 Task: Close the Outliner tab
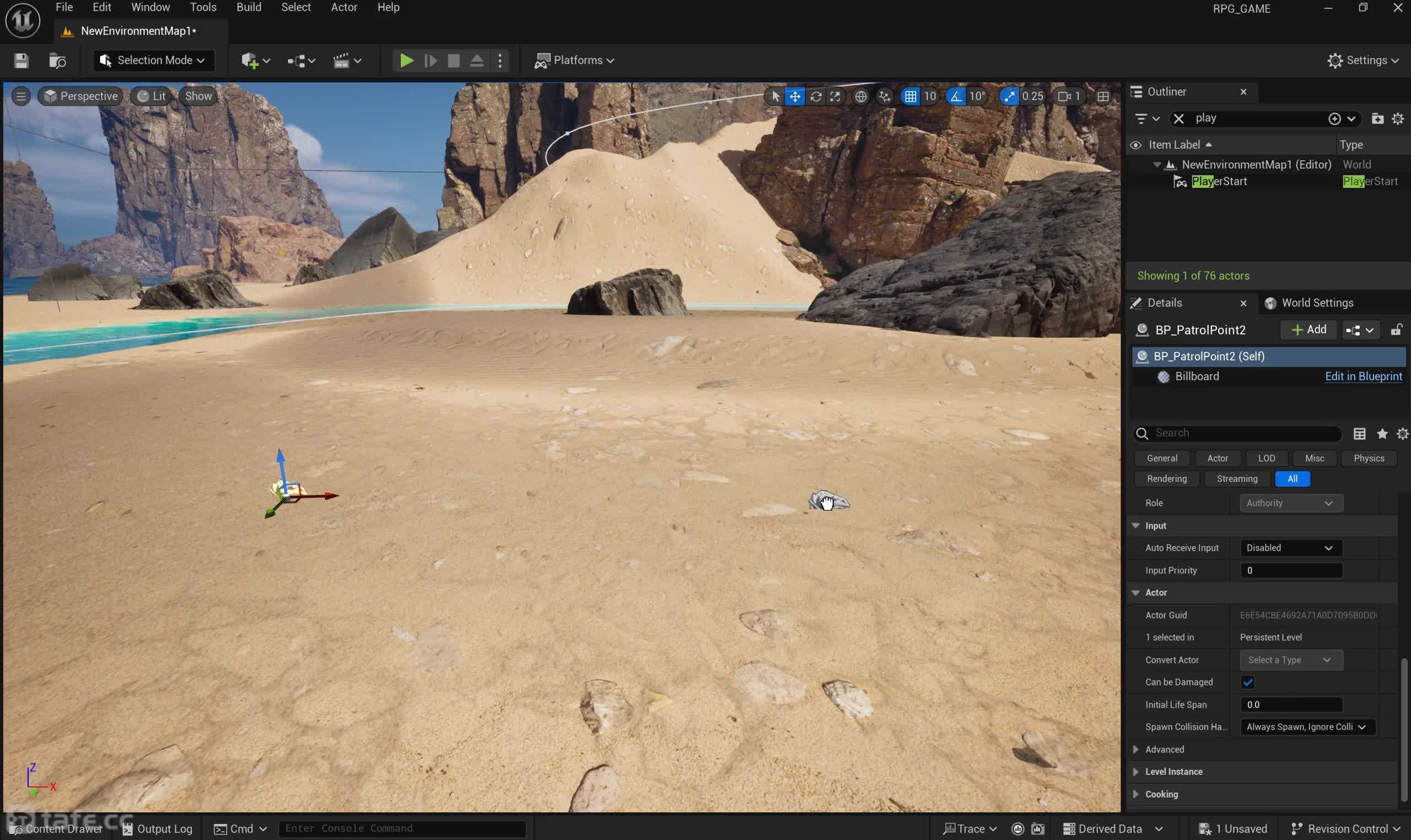pos(1243,91)
